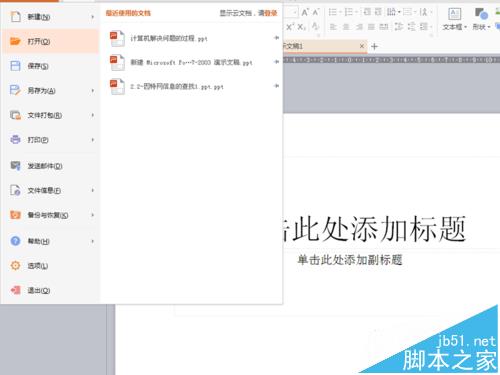
Task: Click the decrease font size icon
Action: pos(315,13)
